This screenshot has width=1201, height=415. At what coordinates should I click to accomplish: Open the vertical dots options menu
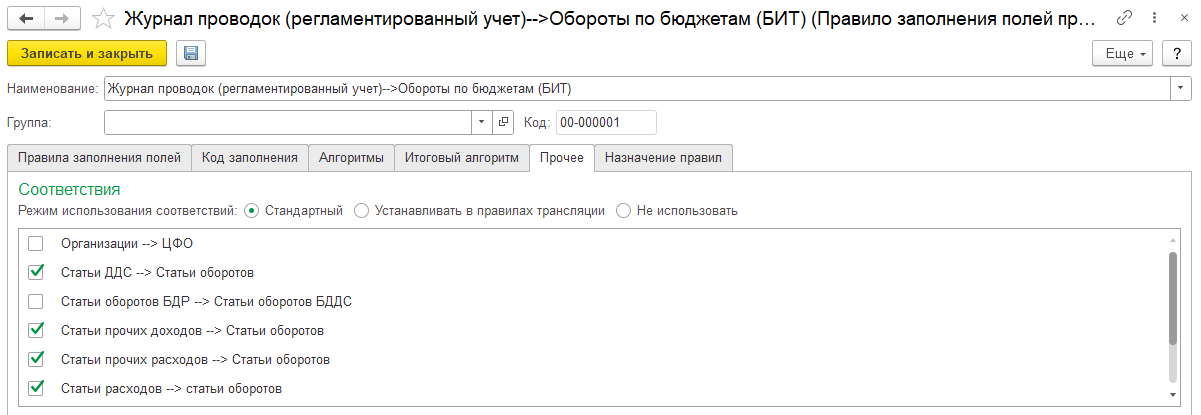[x=1155, y=18]
